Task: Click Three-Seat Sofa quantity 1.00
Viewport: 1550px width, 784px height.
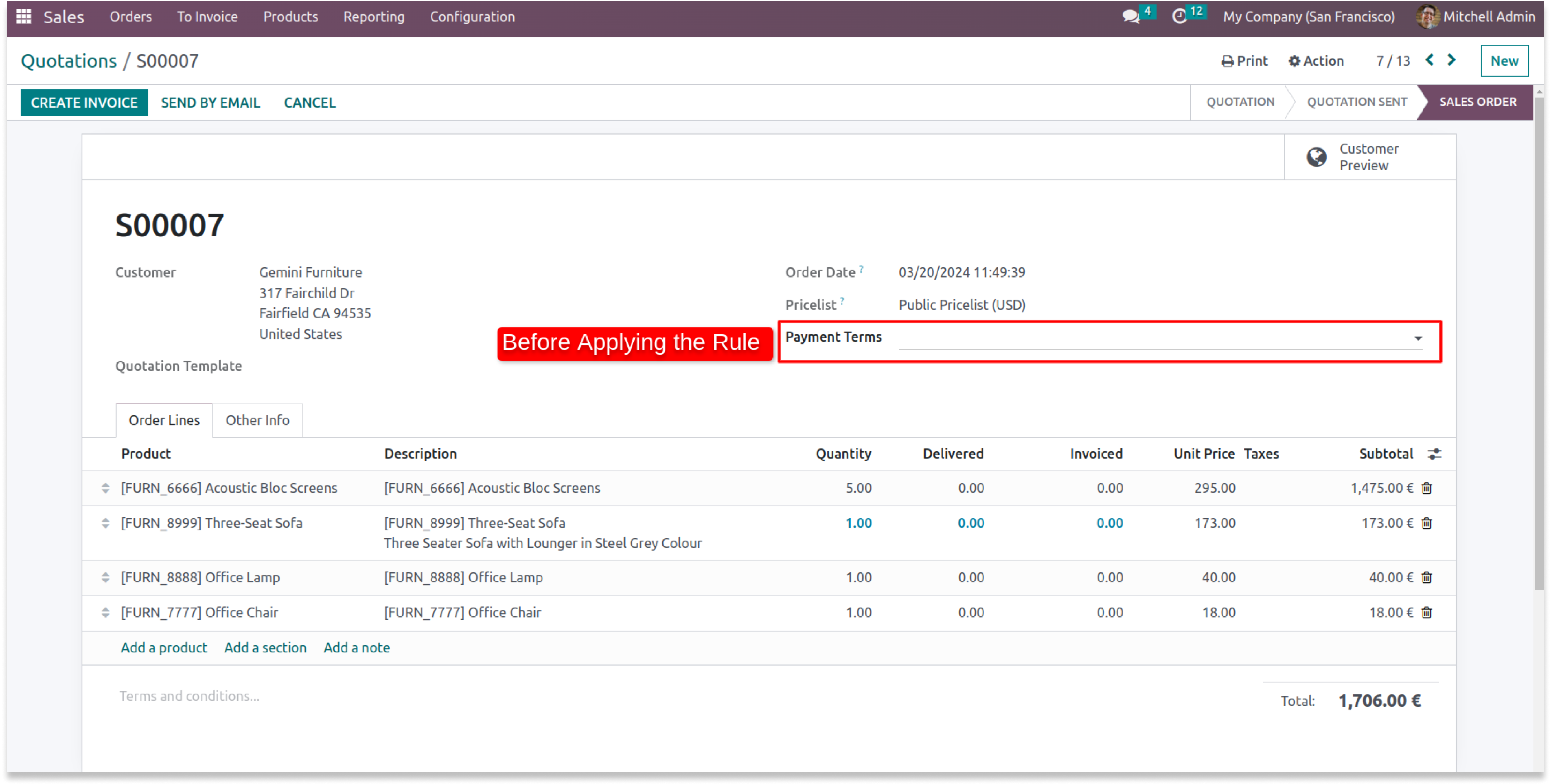Action: coord(859,523)
